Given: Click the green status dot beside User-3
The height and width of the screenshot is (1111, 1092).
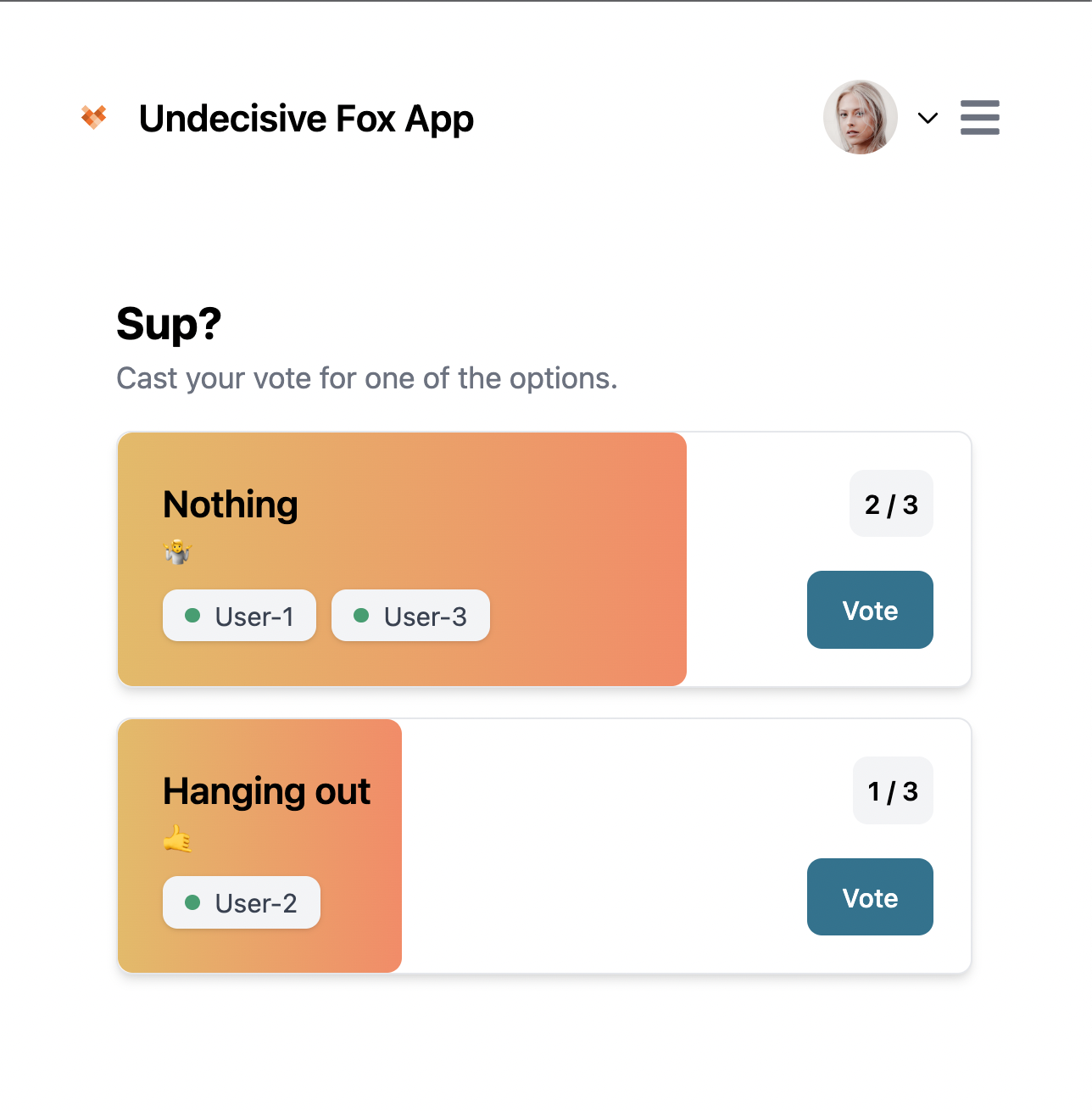Looking at the screenshot, I should coord(361,616).
